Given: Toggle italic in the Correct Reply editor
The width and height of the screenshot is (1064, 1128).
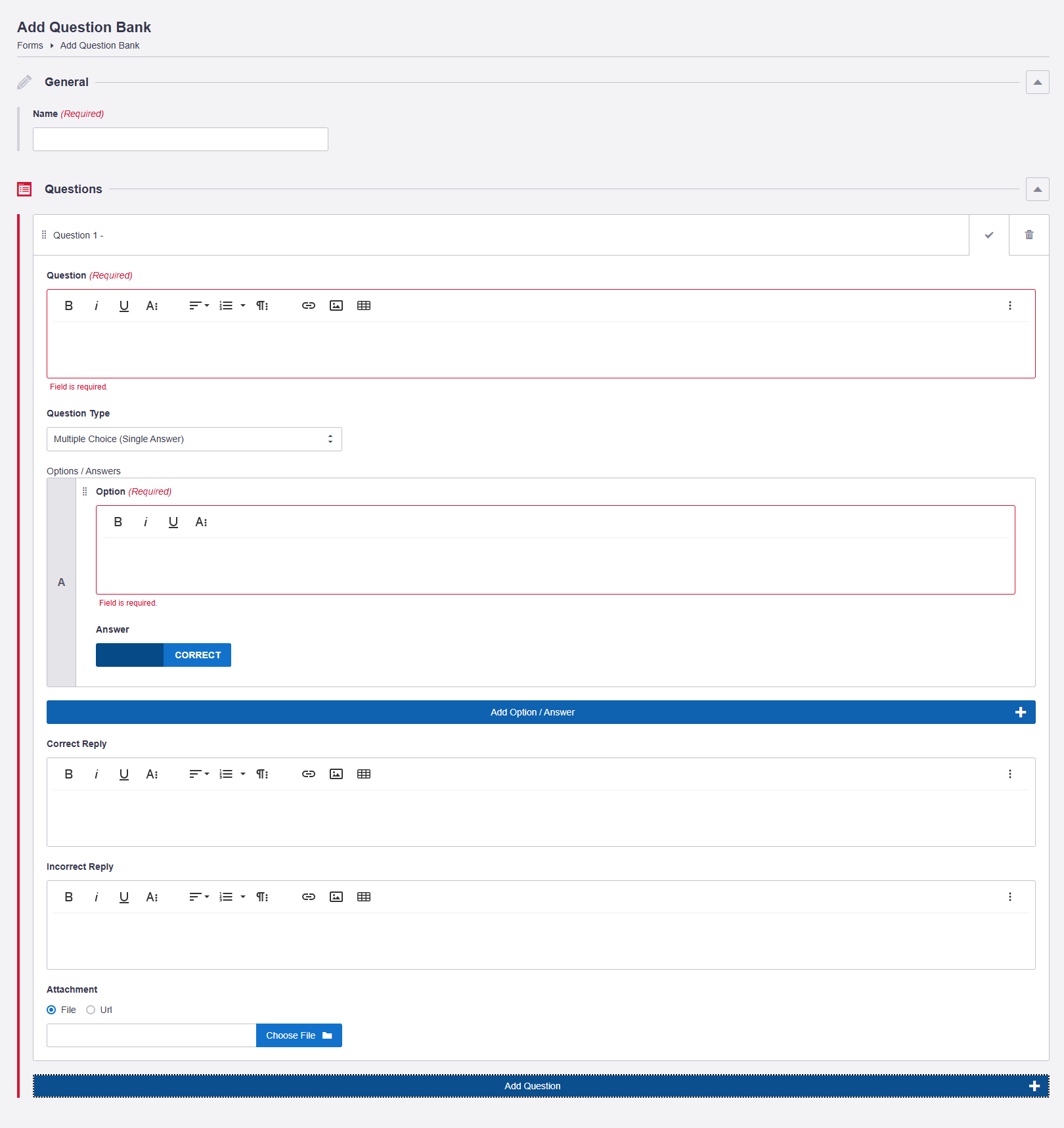Looking at the screenshot, I should click(x=97, y=774).
